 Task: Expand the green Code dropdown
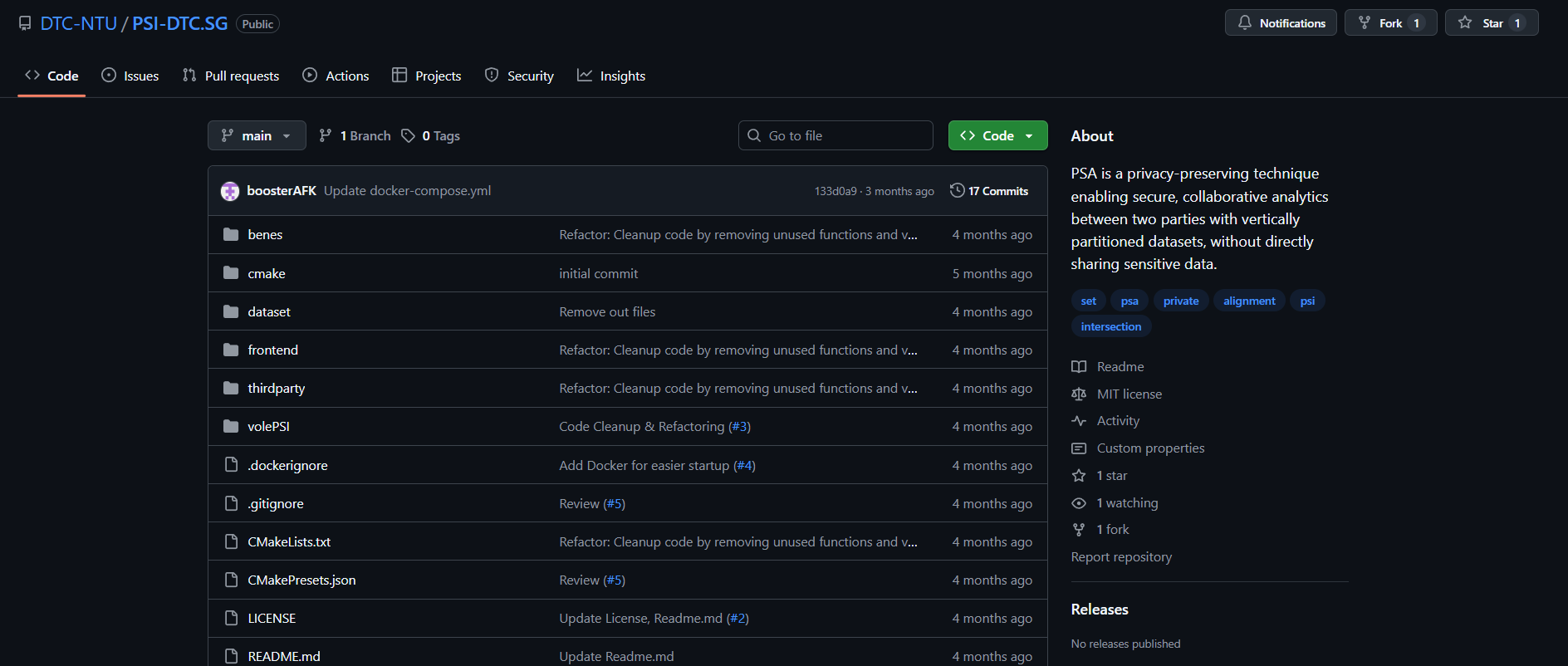(997, 136)
